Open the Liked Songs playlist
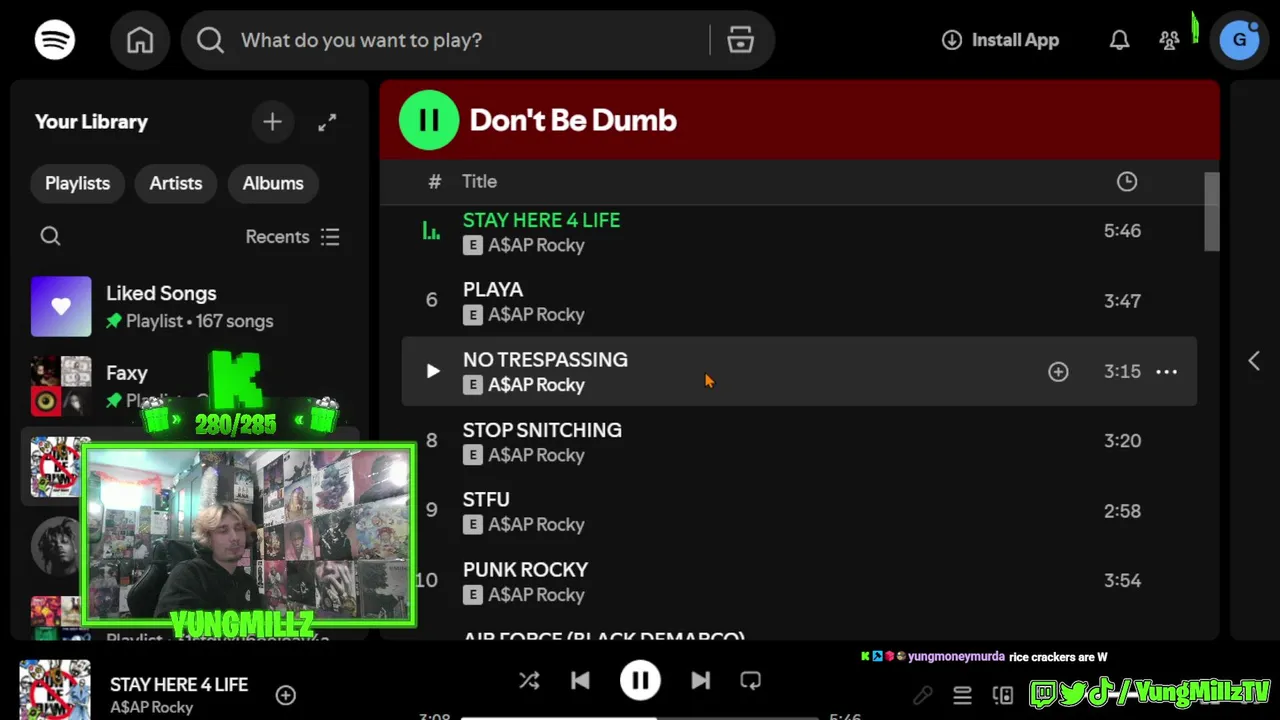Image resolution: width=1280 pixels, height=720 pixels. (x=190, y=306)
